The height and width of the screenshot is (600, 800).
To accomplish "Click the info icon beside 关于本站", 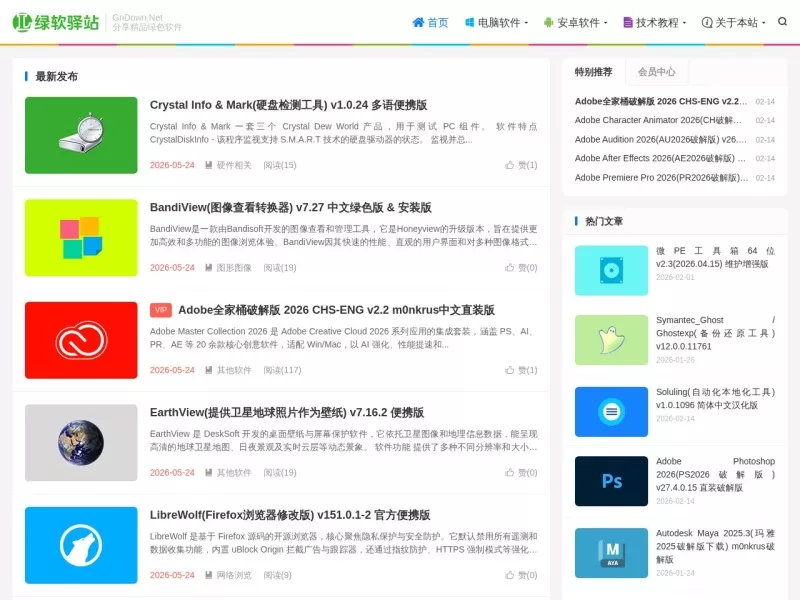I will tap(707, 22).
